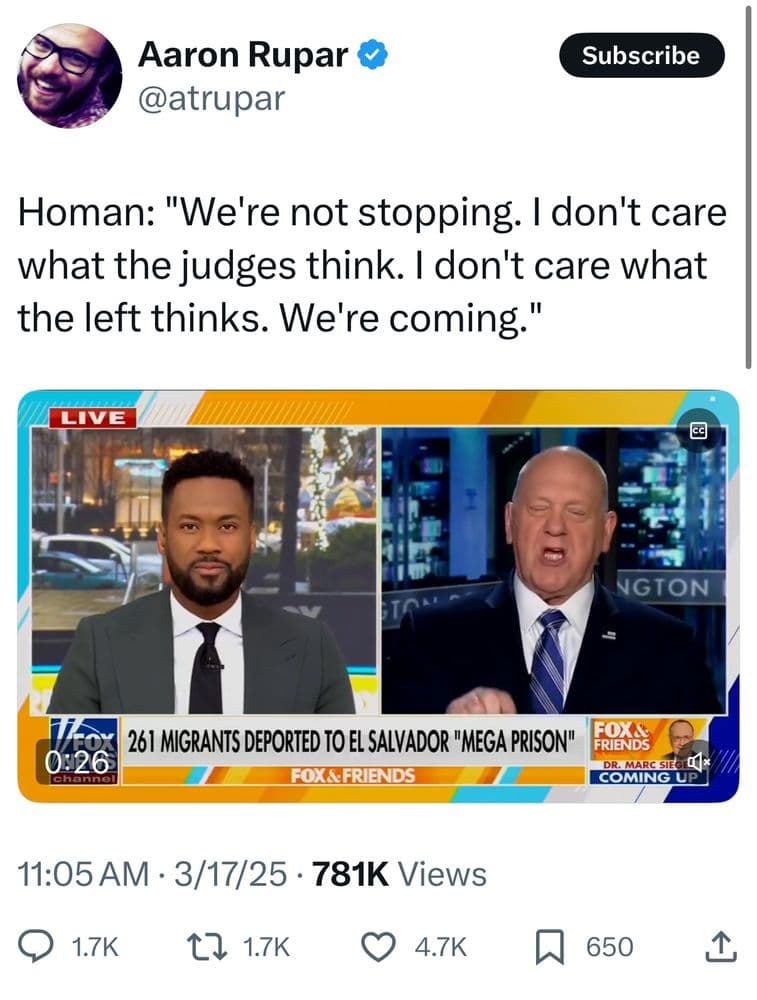Screen dimensions: 757x1000
Task: Click the 650 bookmarks count
Action: click(610, 946)
